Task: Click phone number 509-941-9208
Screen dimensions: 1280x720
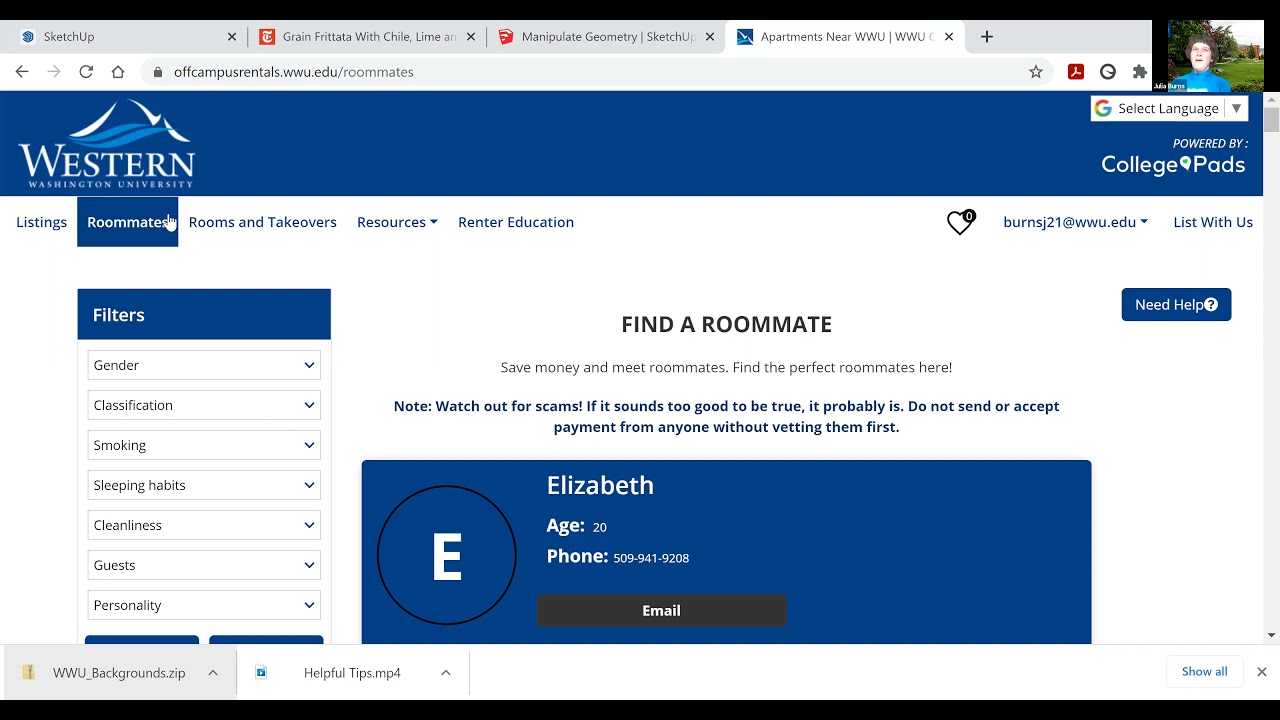Action: tap(651, 558)
